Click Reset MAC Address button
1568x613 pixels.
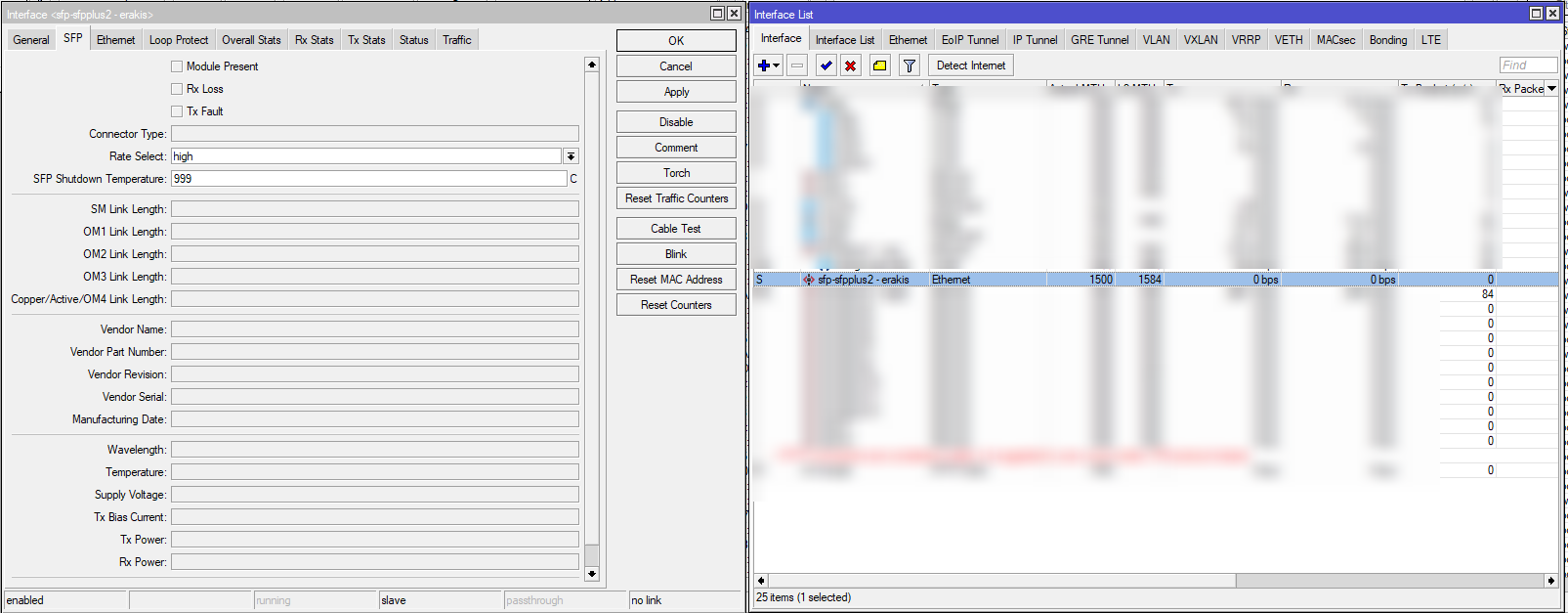[x=676, y=280]
